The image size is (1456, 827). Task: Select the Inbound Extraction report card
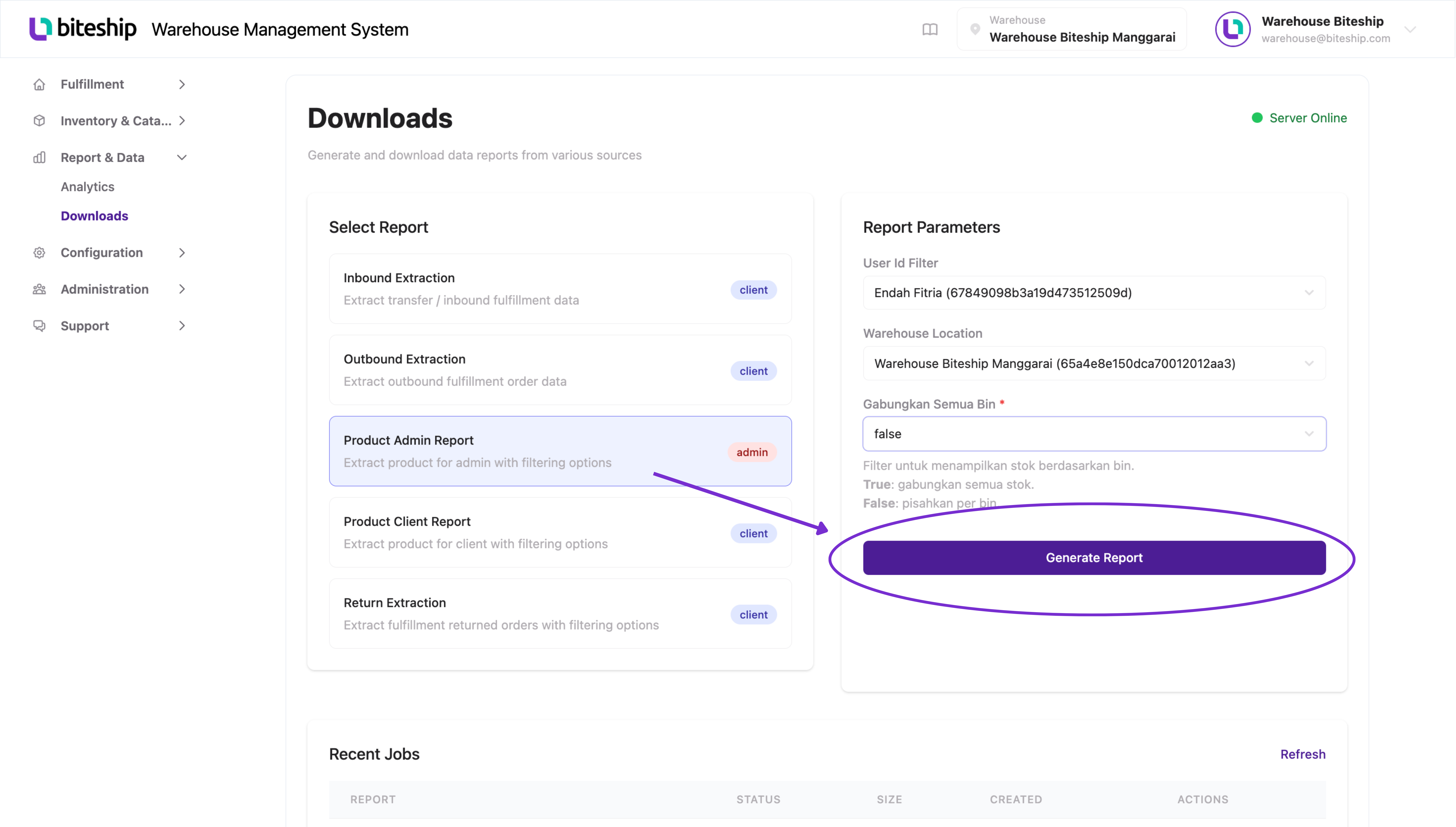click(x=560, y=289)
